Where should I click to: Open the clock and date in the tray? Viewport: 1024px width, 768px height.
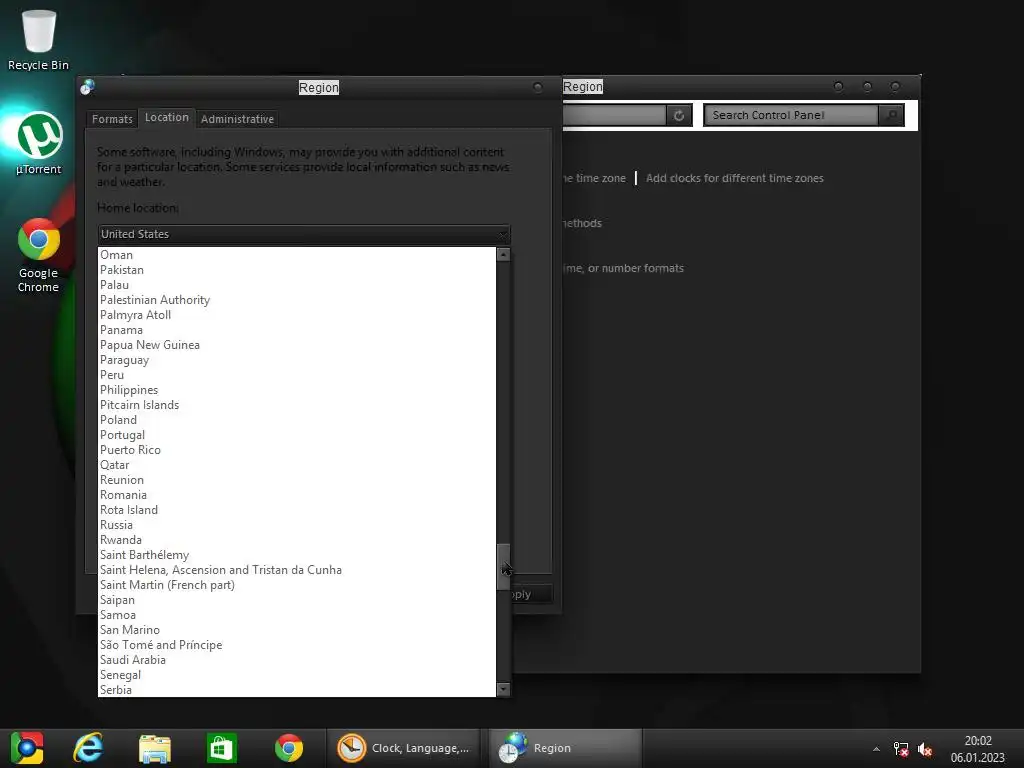978,749
